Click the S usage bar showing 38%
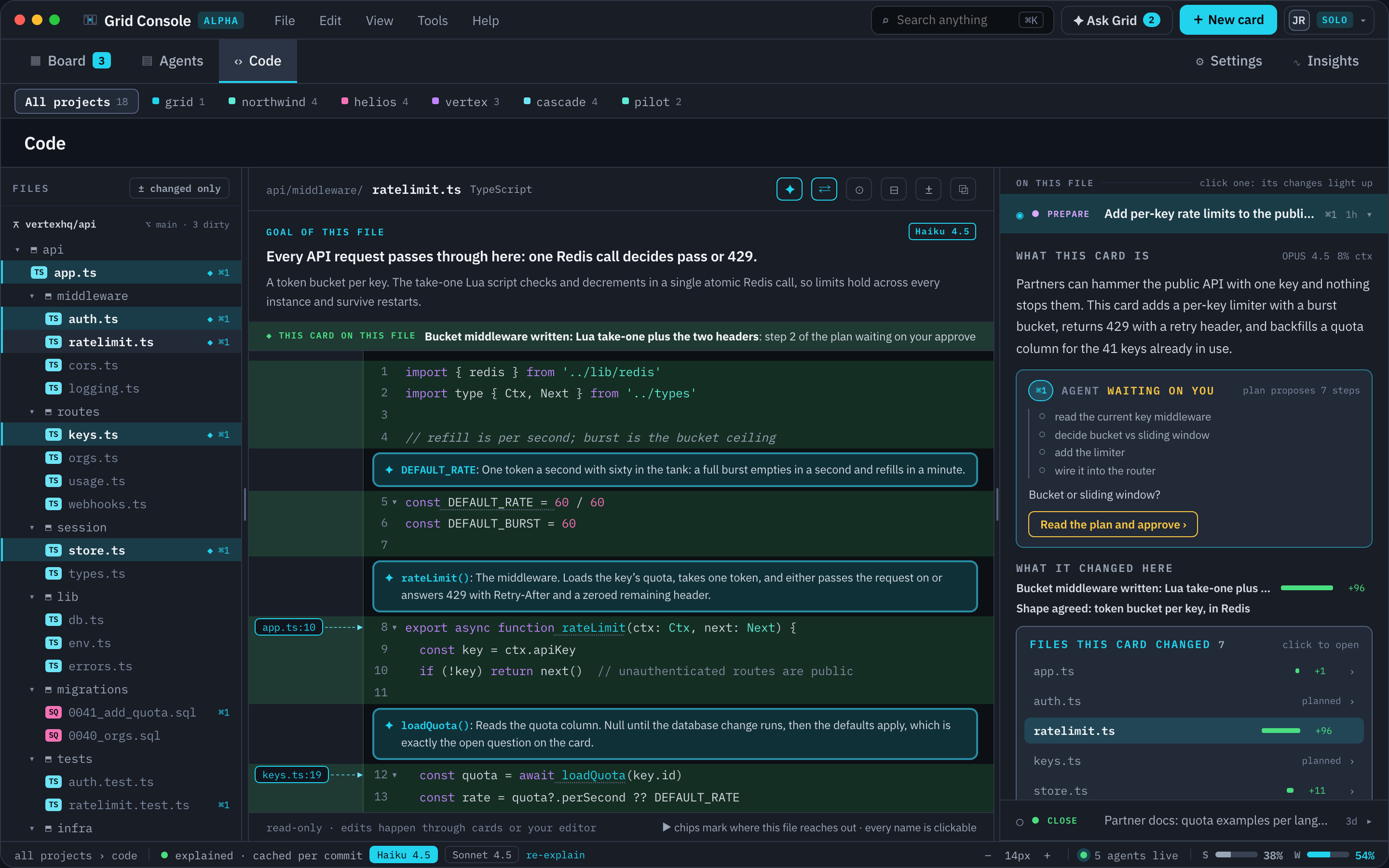 click(1236, 855)
